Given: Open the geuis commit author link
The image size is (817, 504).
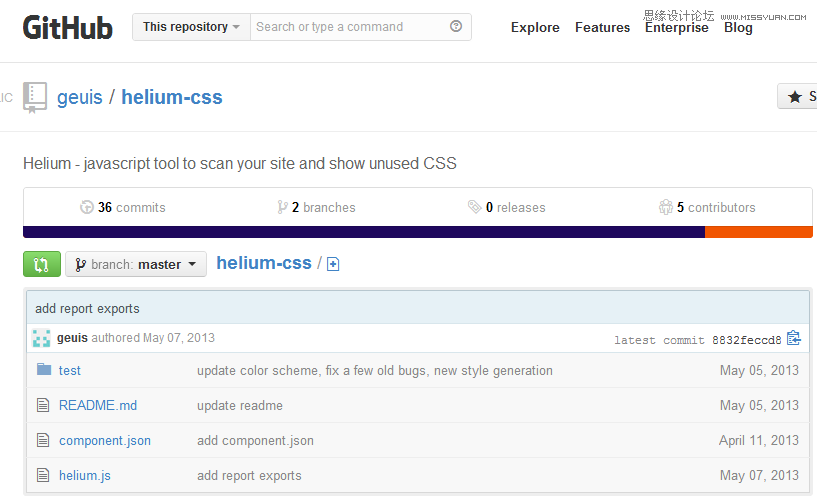Looking at the screenshot, I should pos(72,338).
